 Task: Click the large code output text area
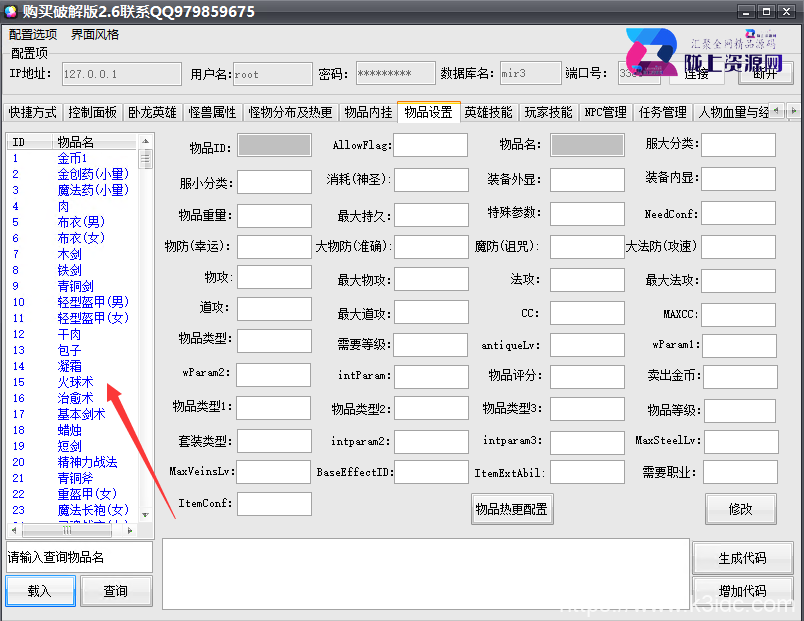click(x=426, y=574)
